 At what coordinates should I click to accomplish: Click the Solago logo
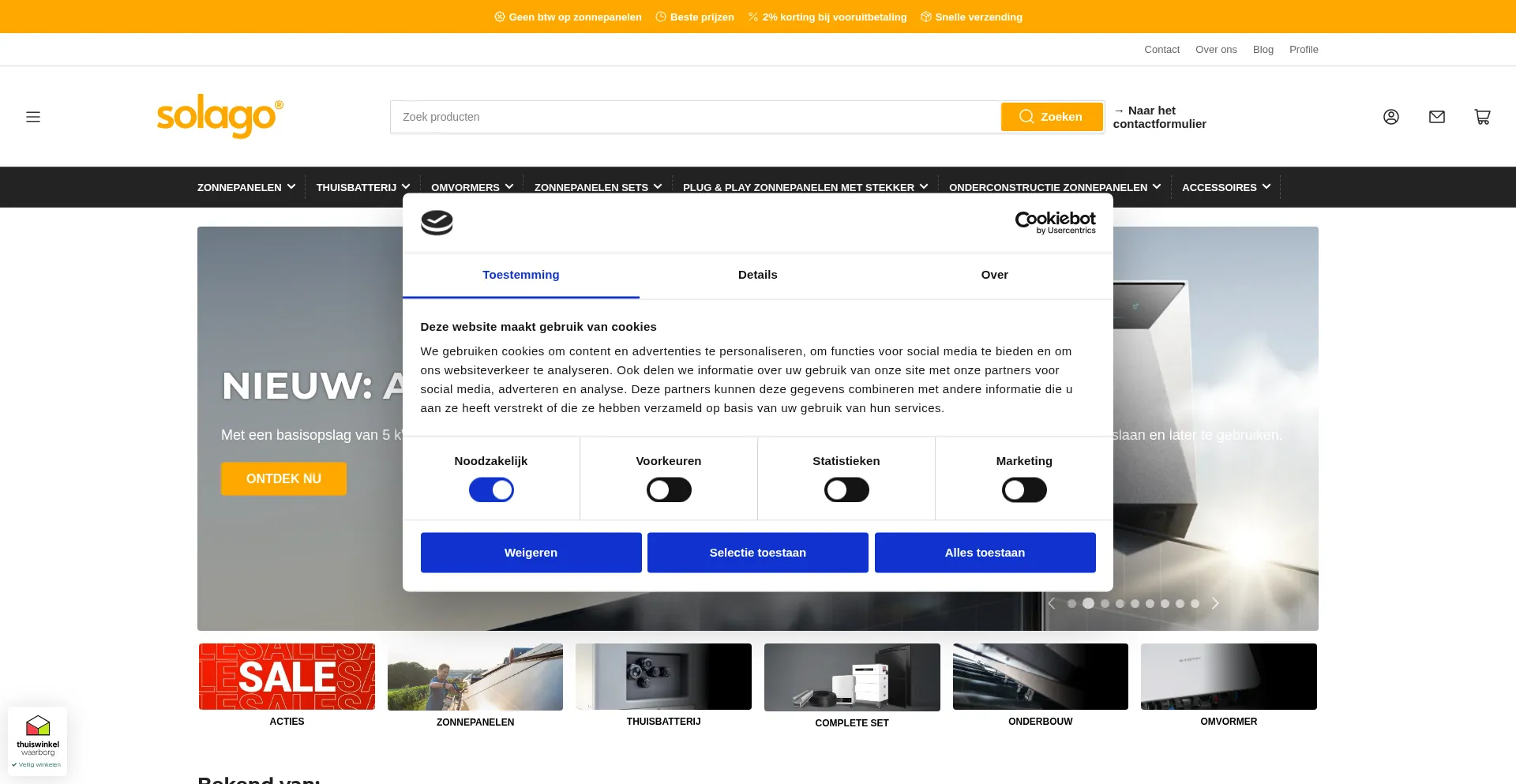pyautogui.click(x=220, y=117)
